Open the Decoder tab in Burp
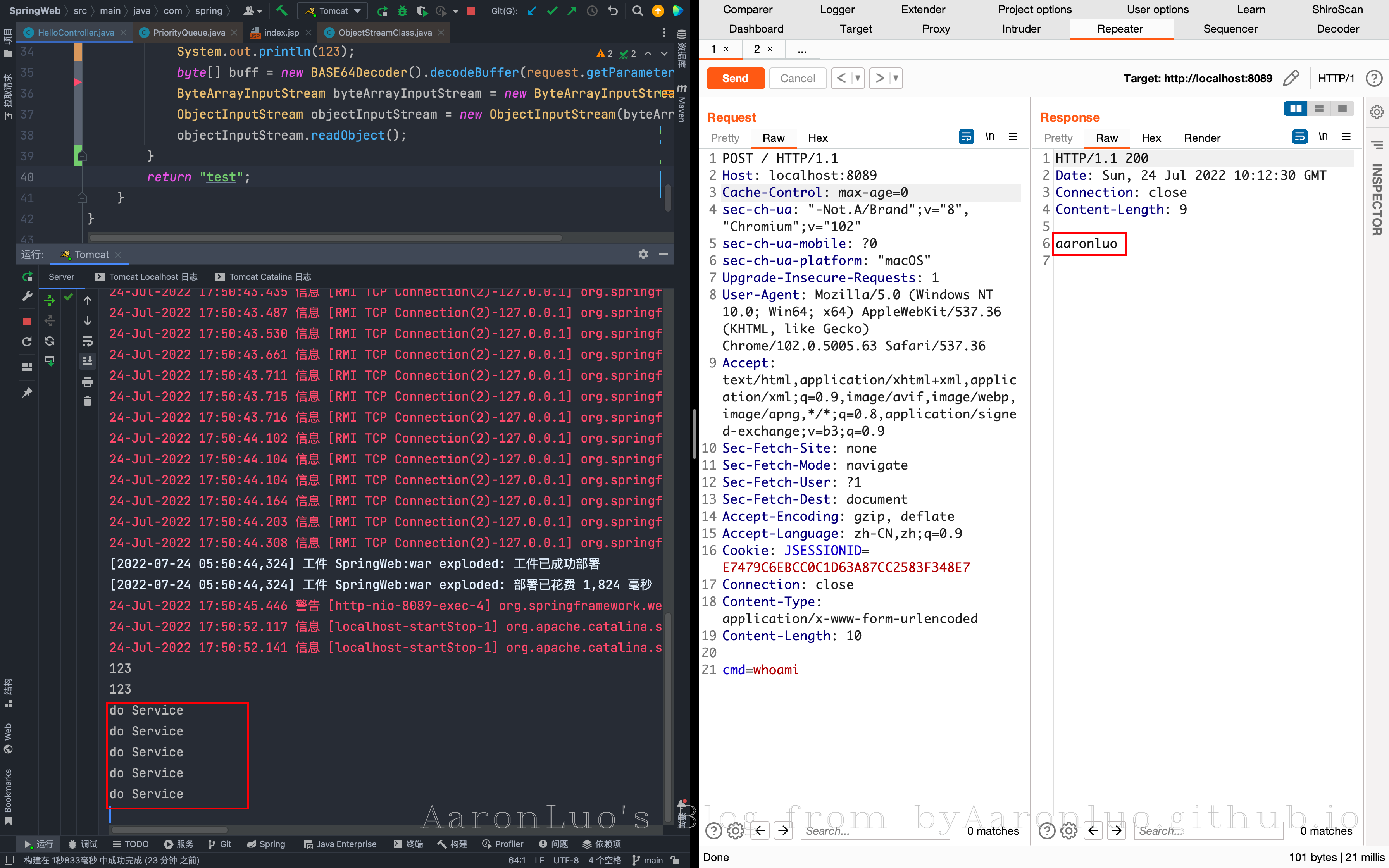The width and height of the screenshot is (1389, 868). coord(1337,29)
